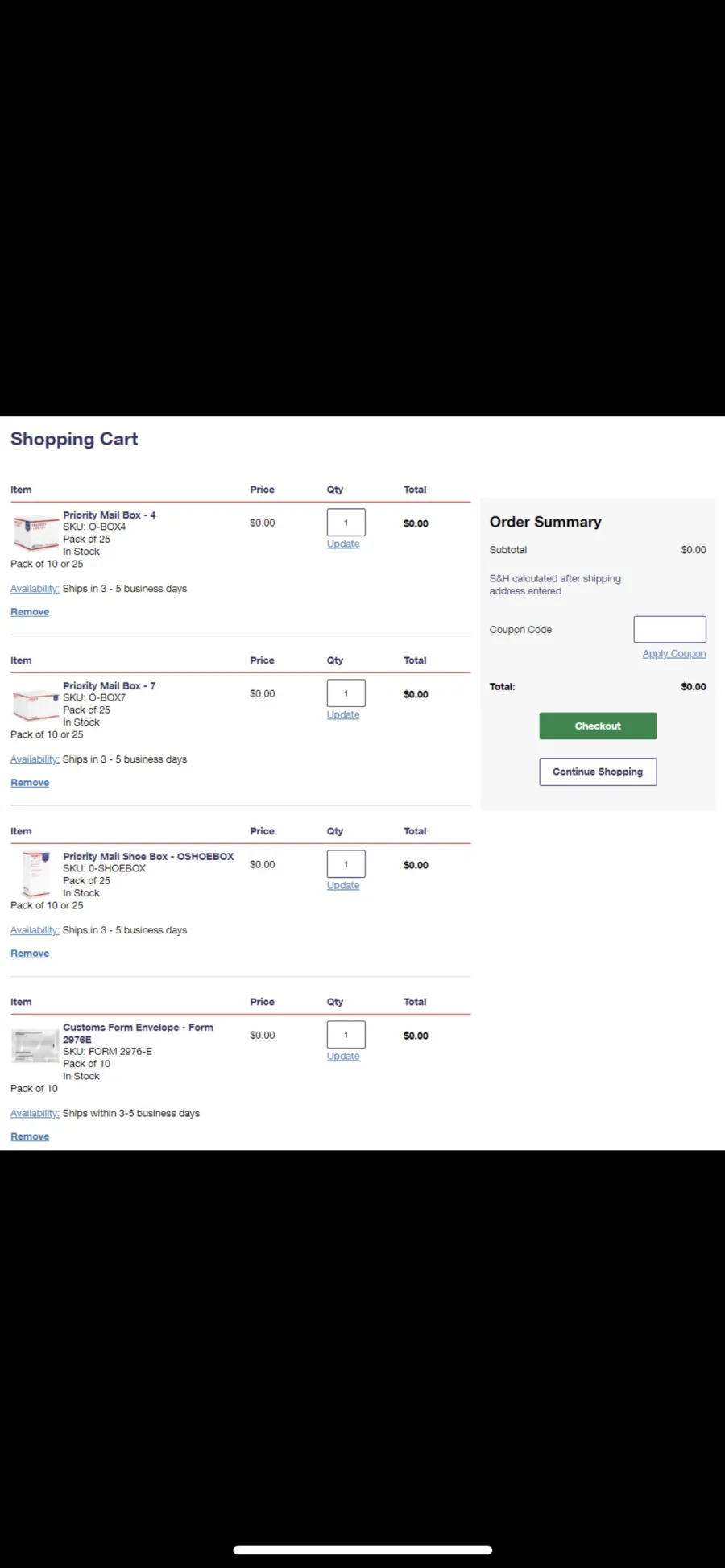The image size is (725, 1568).
Task: Update quantity for Priority Mail Box - 4
Action: [343, 544]
